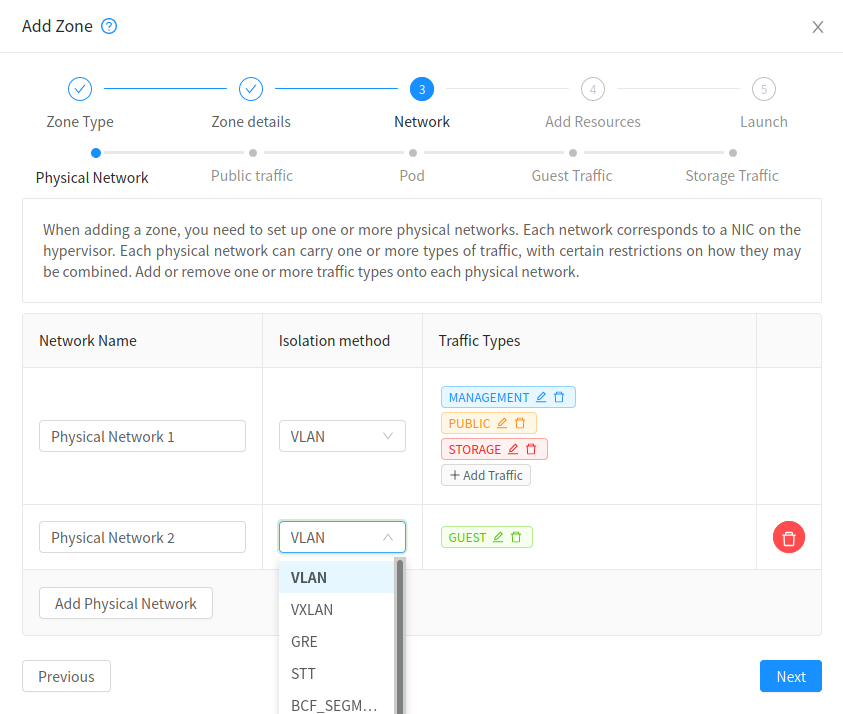Click the Physical Network 1 name field

(141, 435)
